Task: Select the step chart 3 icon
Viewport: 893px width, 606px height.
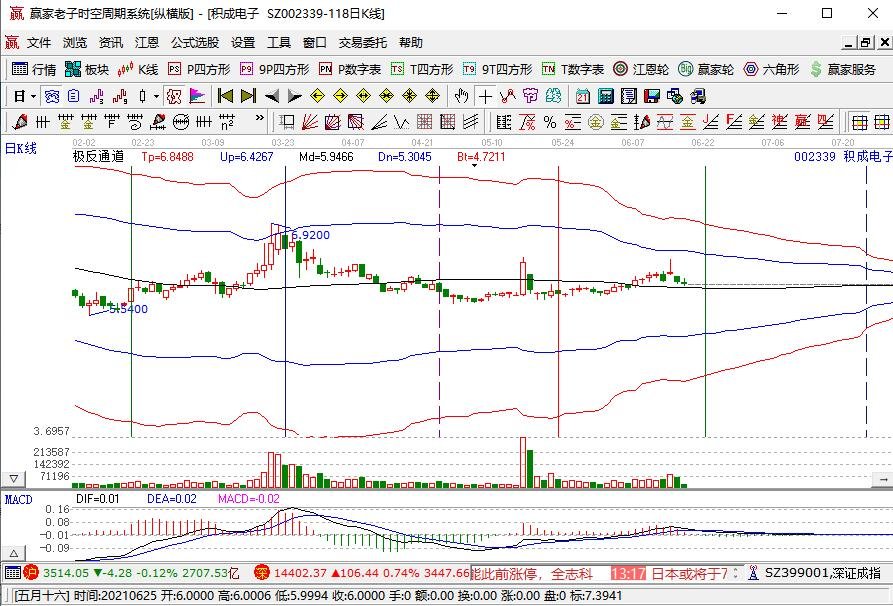Action: tap(97, 96)
